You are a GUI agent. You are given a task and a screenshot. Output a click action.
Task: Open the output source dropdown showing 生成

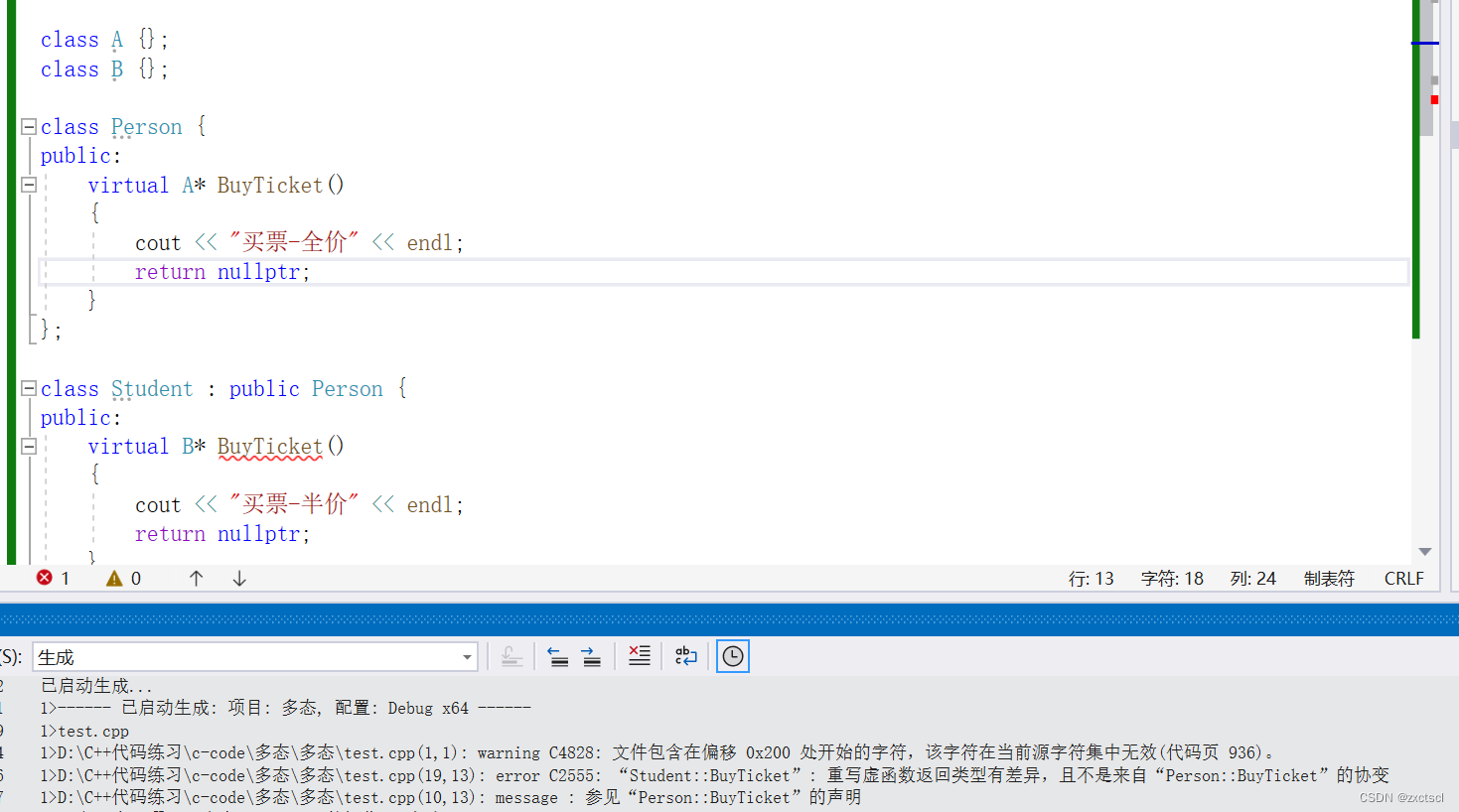pyautogui.click(x=255, y=657)
